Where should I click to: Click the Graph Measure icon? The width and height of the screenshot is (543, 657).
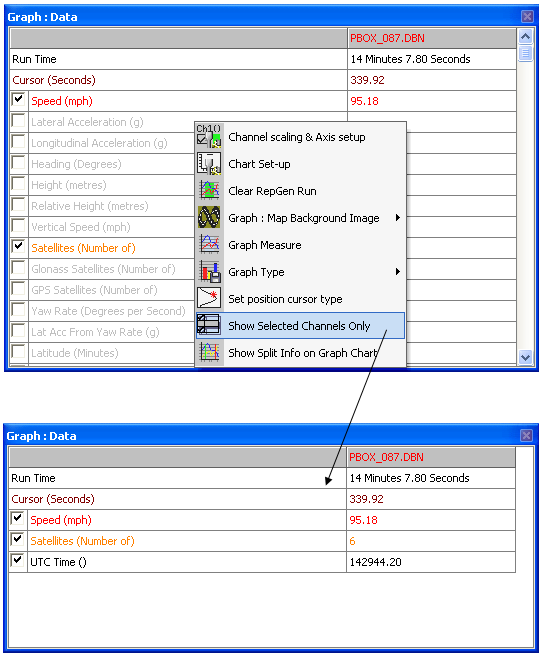209,245
